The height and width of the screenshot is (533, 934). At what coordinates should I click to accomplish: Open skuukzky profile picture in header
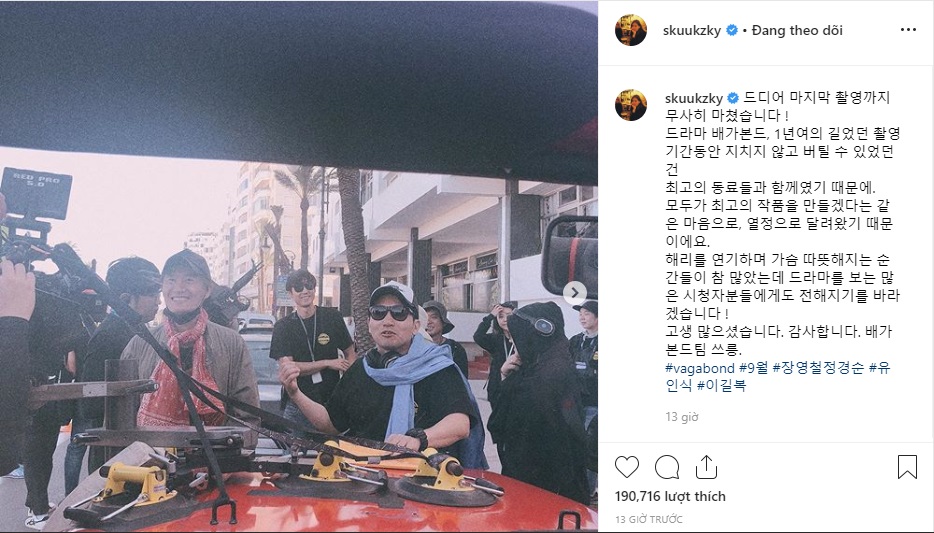click(631, 30)
